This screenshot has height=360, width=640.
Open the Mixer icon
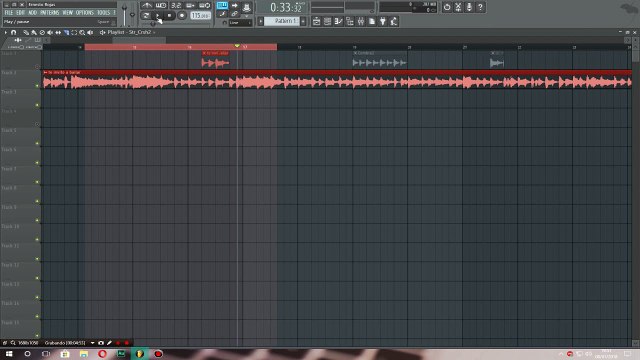coord(361,21)
